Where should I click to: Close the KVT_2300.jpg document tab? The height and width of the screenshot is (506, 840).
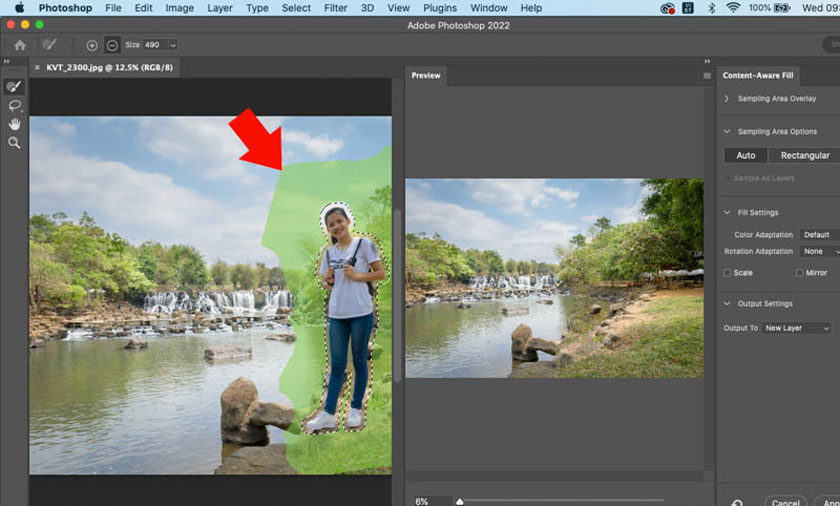[x=37, y=67]
